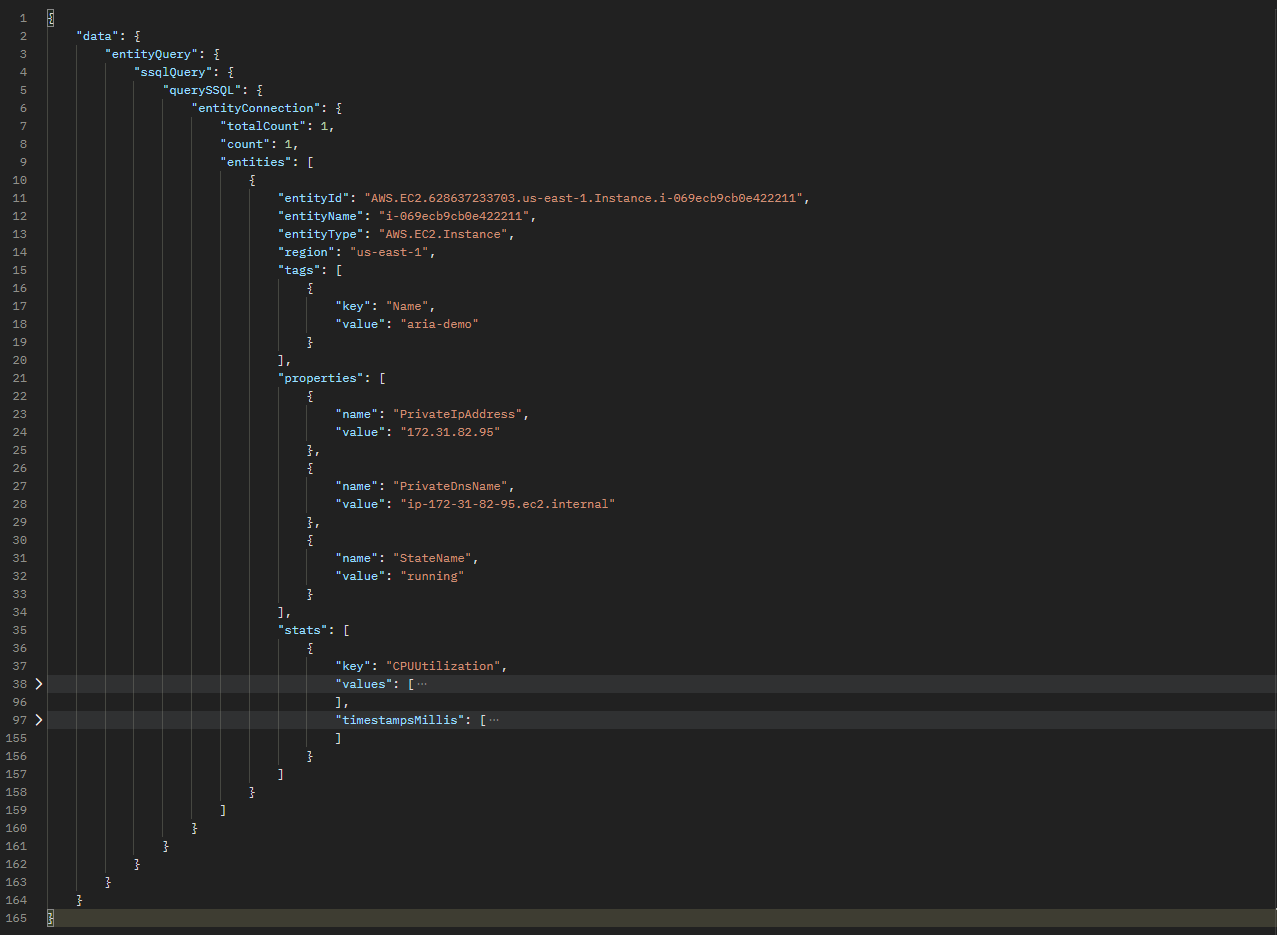Select line number 1 in the gutter
This screenshot has height=935, width=1277.
22,18
